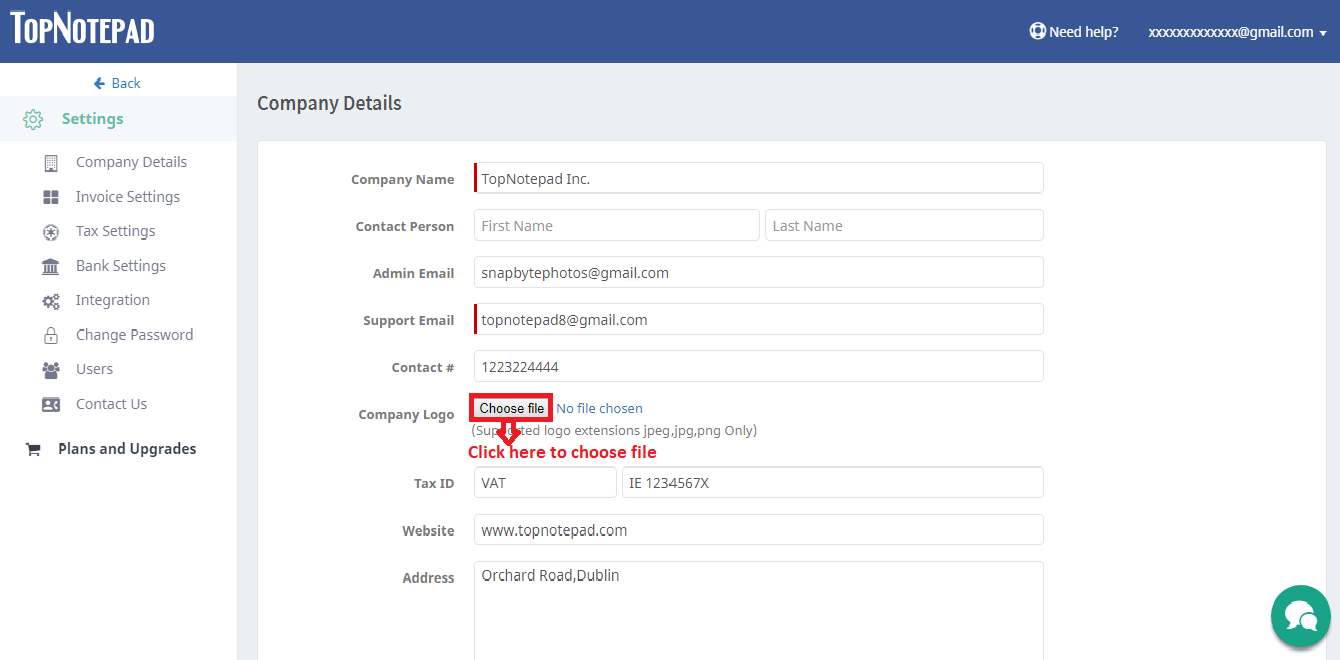Click the Choose file button

(x=512, y=408)
